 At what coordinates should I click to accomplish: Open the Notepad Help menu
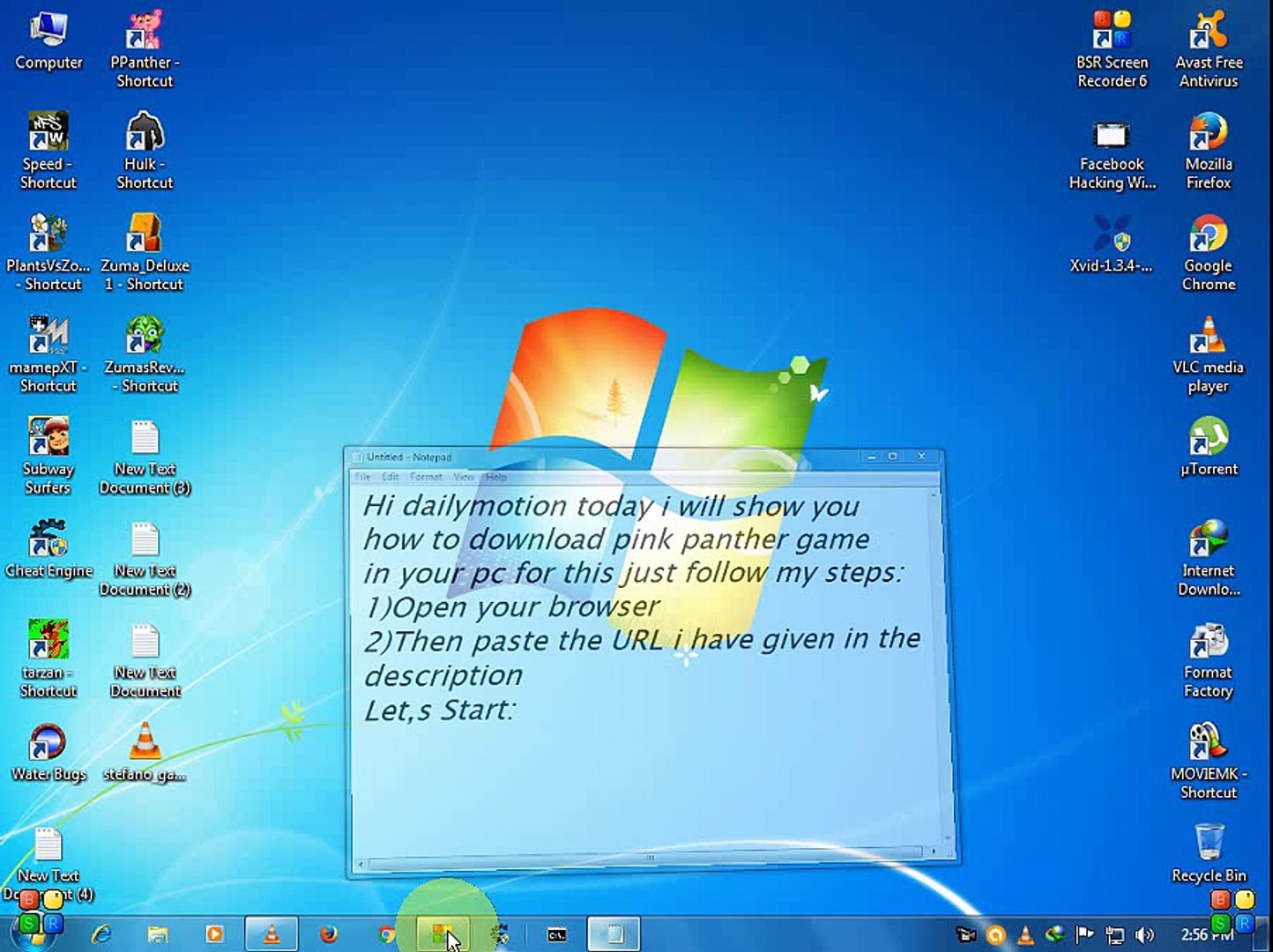496,477
